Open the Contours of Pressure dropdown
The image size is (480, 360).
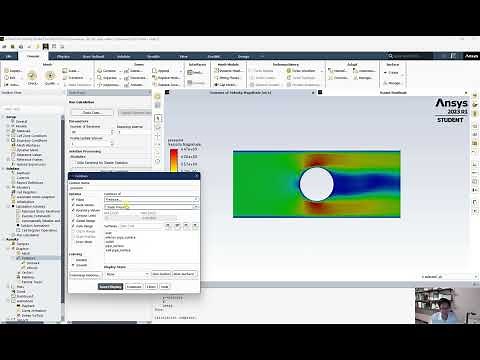tap(151, 199)
